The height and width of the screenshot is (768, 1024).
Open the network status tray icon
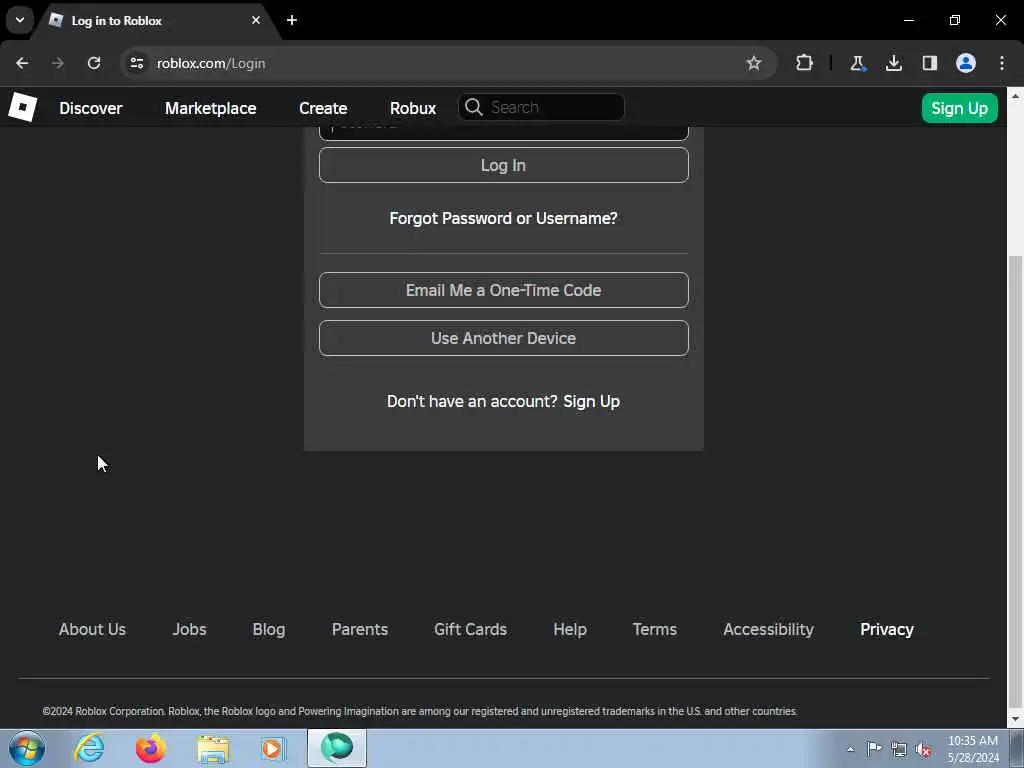pos(899,749)
